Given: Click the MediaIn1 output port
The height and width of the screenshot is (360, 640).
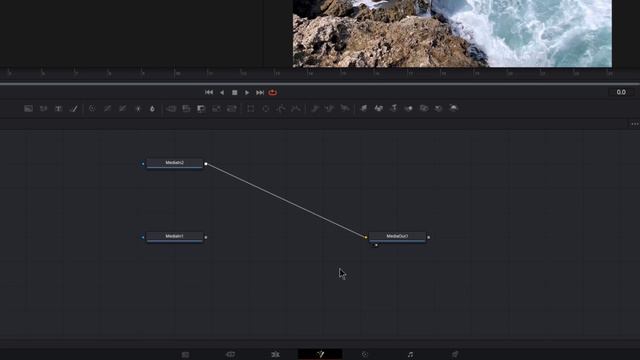Looking at the screenshot, I should click(x=206, y=237).
